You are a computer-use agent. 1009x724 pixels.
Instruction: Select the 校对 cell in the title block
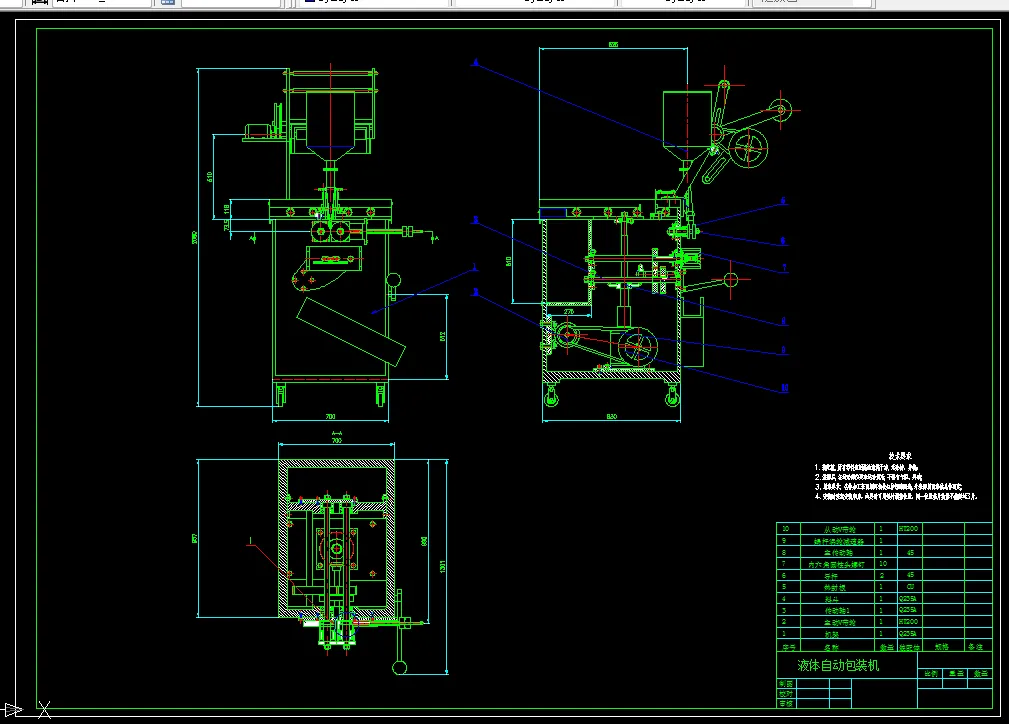point(786,694)
